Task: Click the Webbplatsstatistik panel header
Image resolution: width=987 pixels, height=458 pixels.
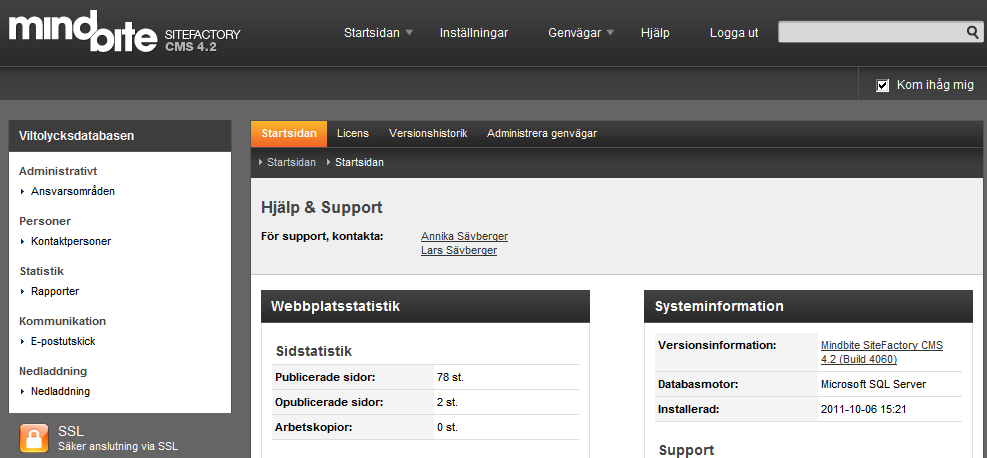Action: click(426, 306)
